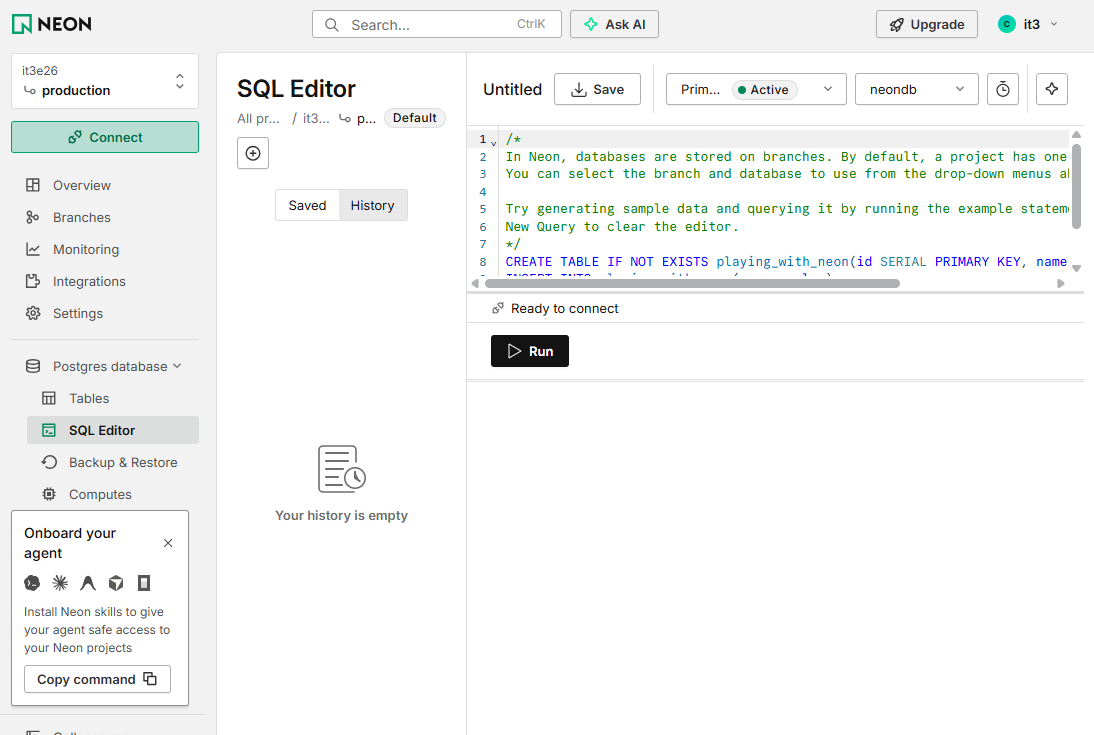Click the Postgres database cylinder icon
The height and width of the screenshot is (735, 1094).
tap(33, 366)
